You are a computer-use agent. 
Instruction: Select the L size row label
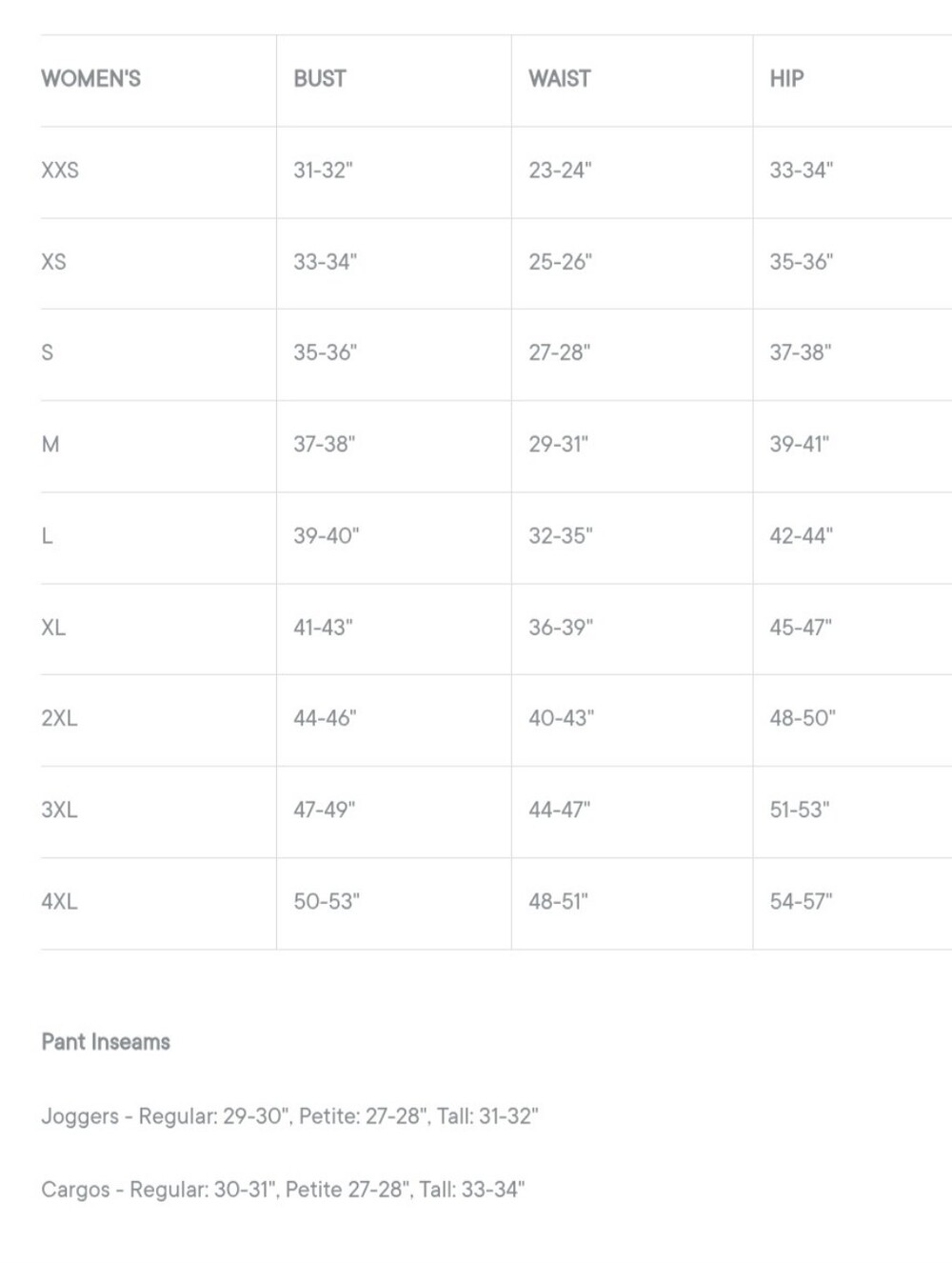tap(47, 536)
